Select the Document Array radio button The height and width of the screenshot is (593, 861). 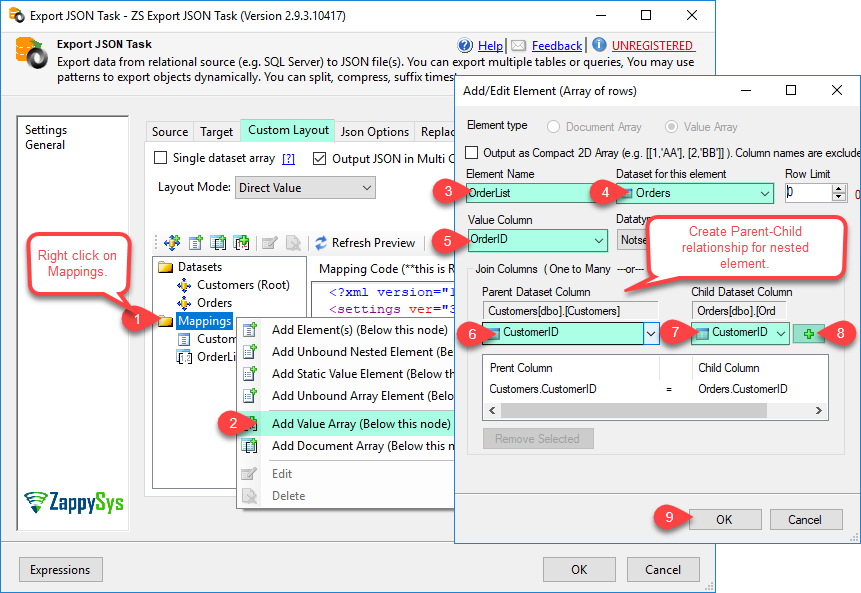(553, 127)
